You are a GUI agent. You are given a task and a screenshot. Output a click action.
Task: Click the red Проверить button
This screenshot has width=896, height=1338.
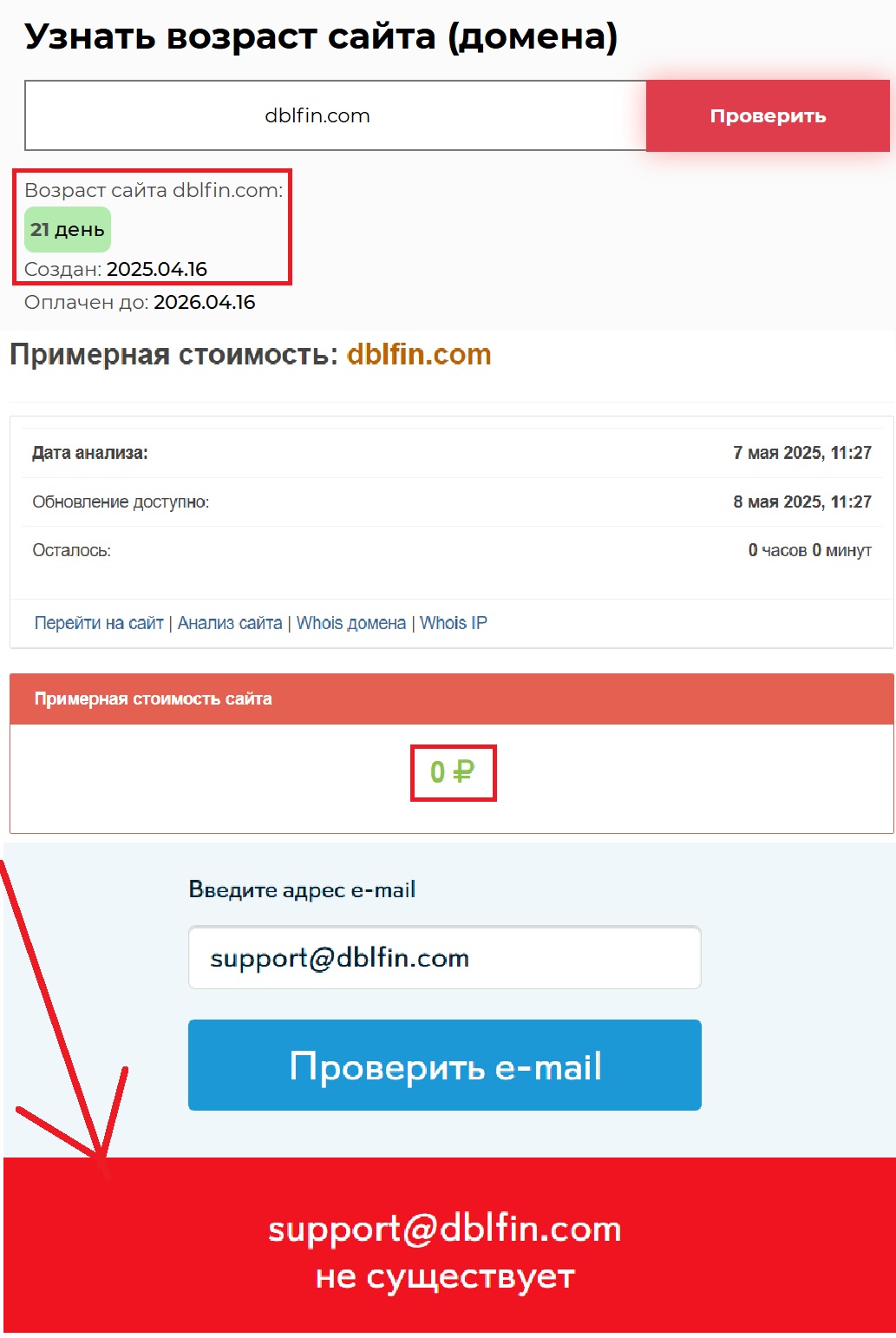[768, 115]
